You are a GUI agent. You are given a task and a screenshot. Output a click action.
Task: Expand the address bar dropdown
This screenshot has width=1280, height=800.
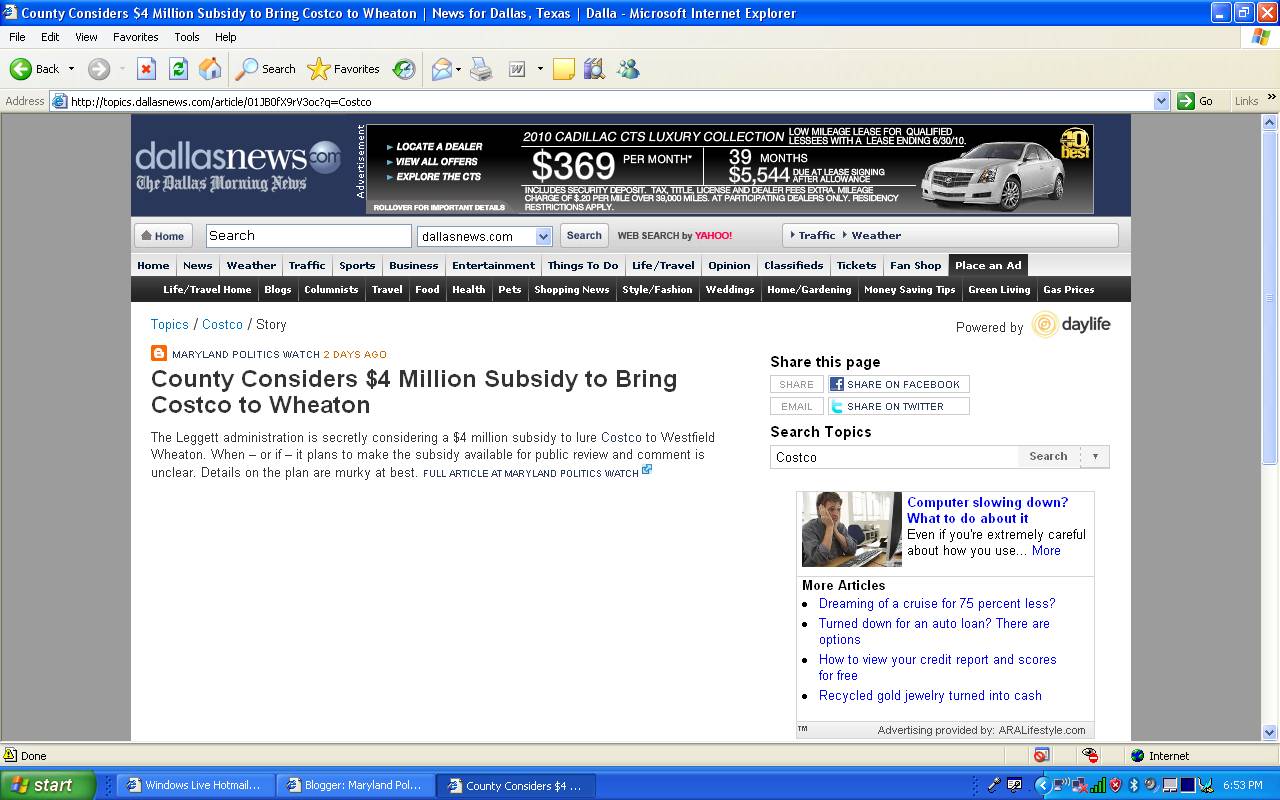(1161, 101)
